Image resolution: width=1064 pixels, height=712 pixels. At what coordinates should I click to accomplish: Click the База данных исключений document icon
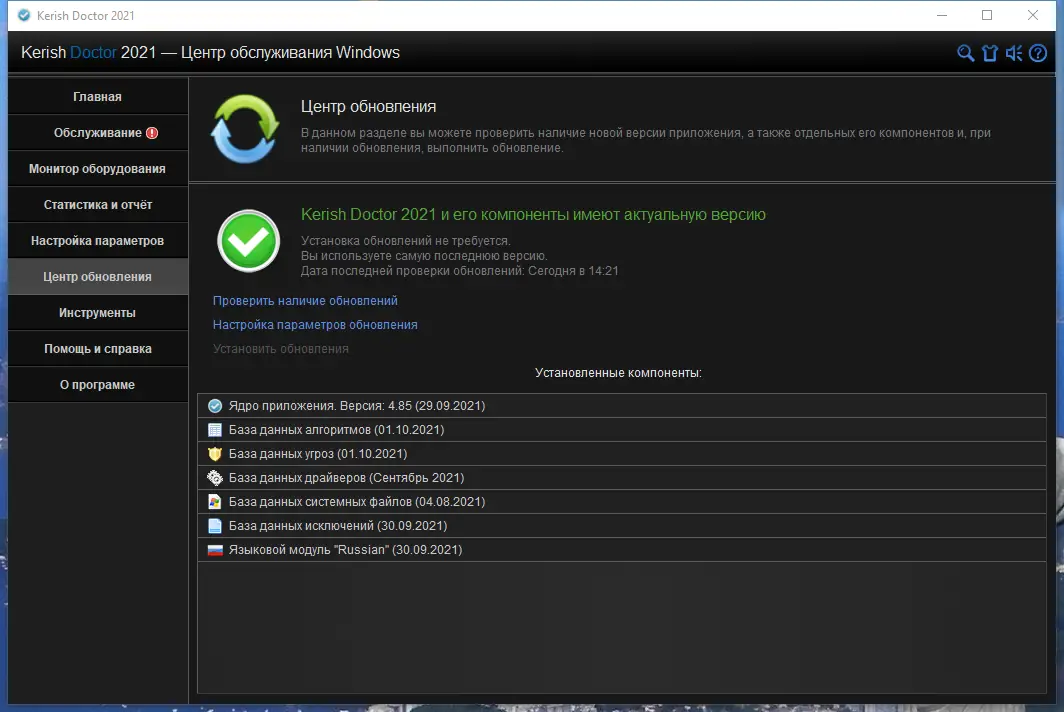tap(215, 526)
